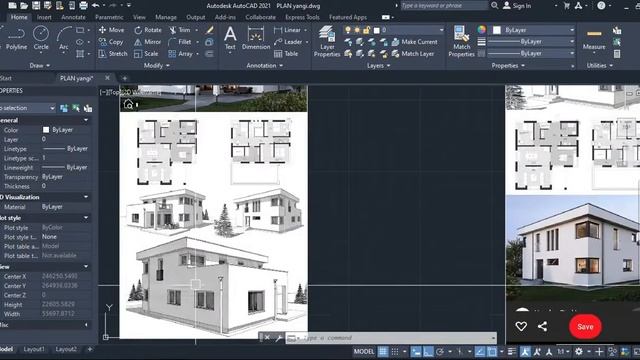Toggle snap mode dotted-grid icon

click(x=395, y=351)
